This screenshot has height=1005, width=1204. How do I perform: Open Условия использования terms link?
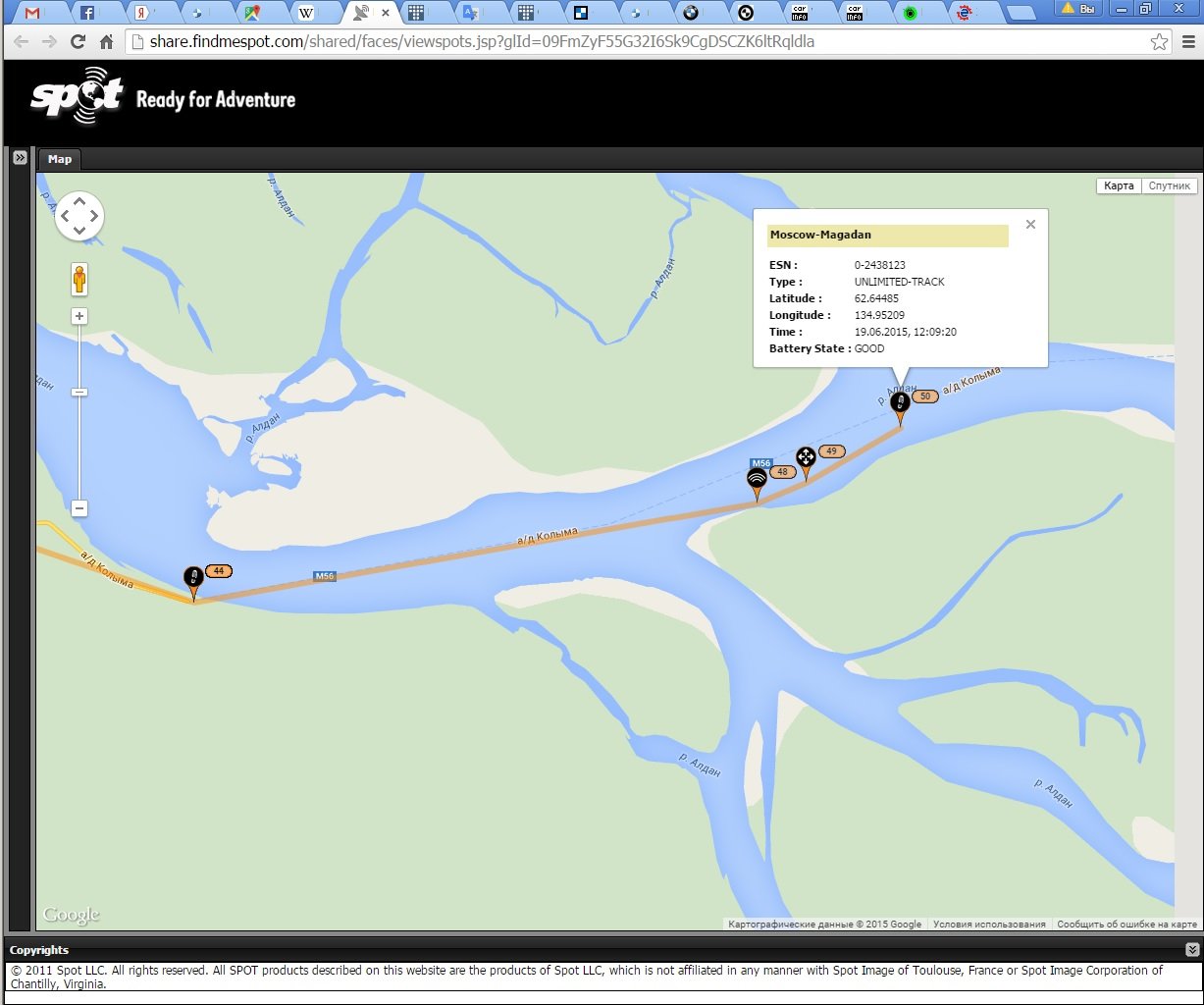pos(988,925)
